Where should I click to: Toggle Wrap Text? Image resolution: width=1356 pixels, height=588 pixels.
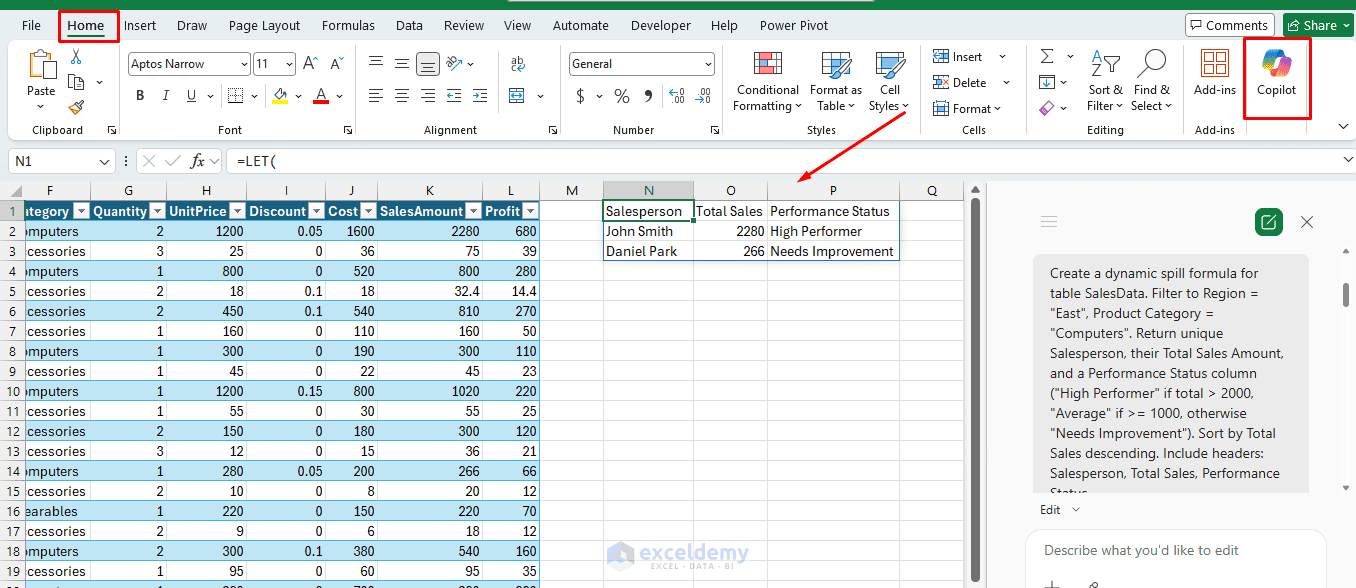coord(517,63)
